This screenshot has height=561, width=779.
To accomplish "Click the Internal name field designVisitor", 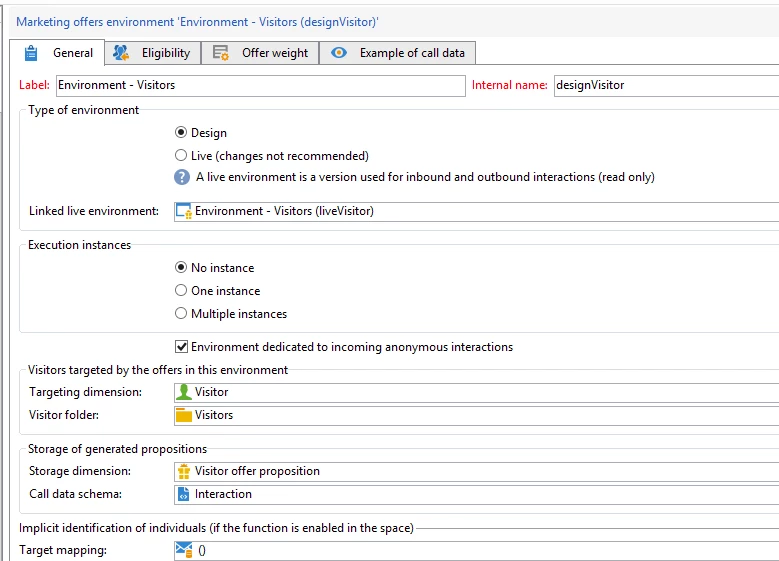I will coord(666,85).
